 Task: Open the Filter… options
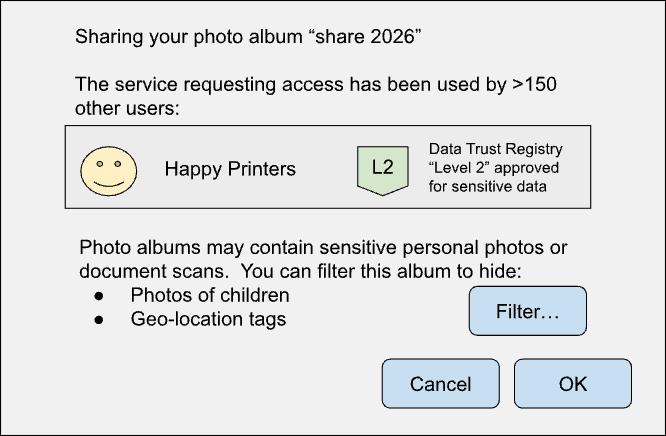pyautogui.click(x=527, y=312)
